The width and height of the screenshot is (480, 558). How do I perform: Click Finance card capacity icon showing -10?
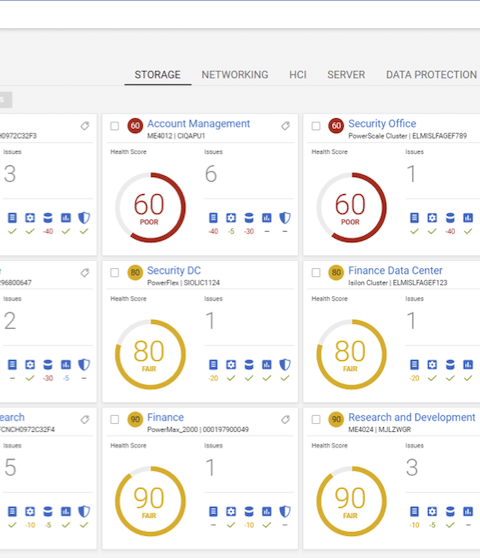click(x=249, y=511)
